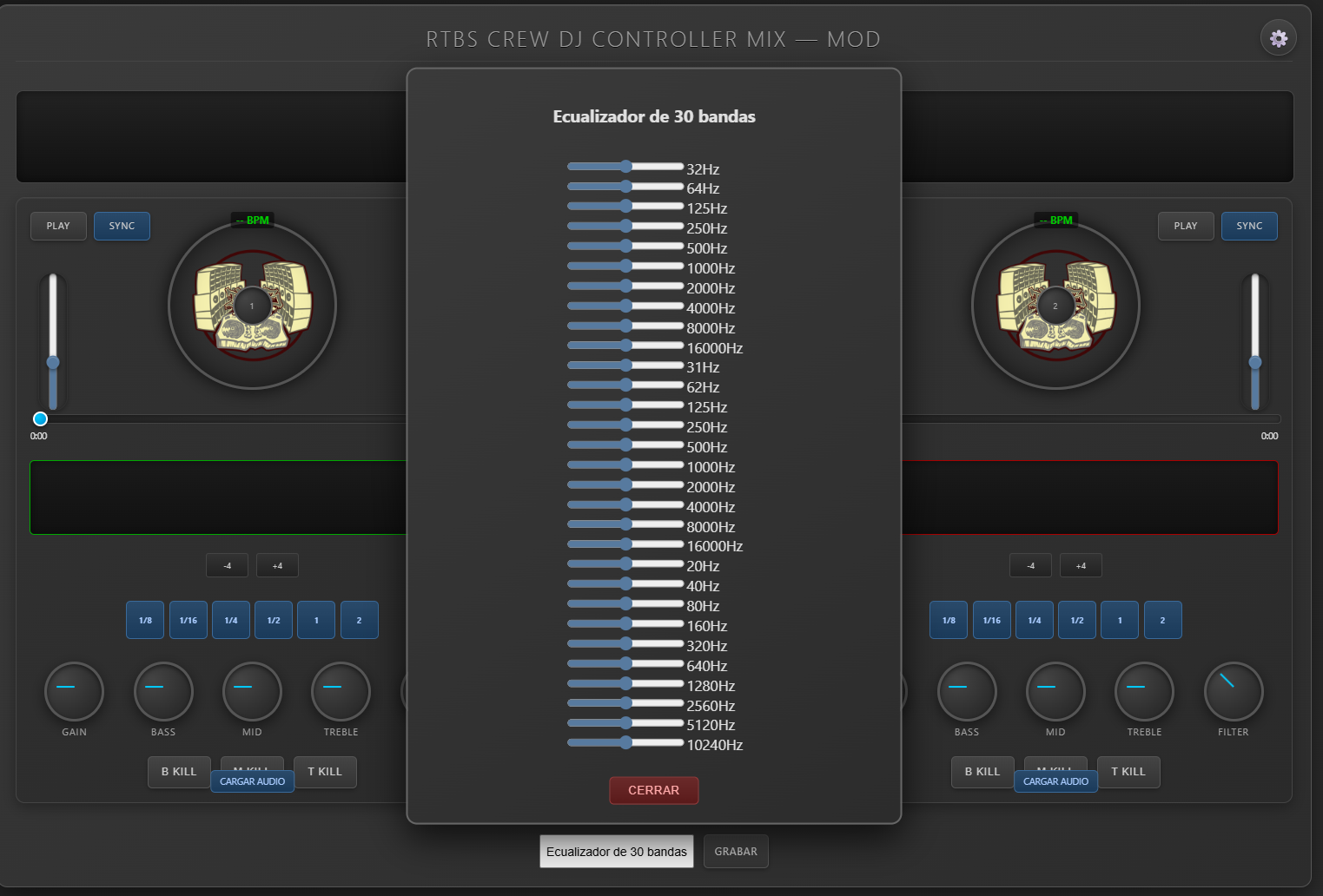Click the FILTER knob on right deck
1323x896 pixels.
coord(1233,693)
